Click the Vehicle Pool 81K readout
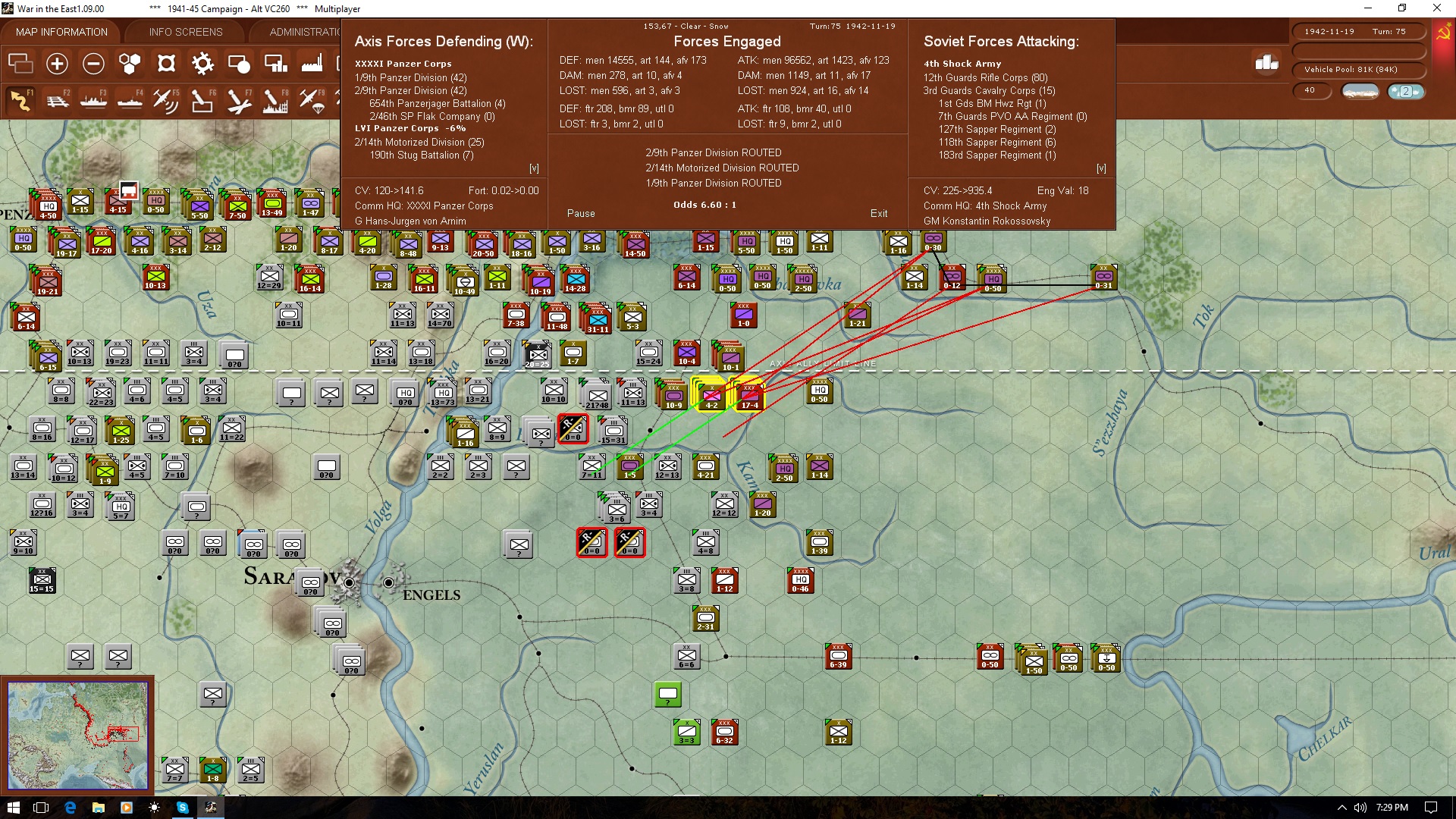The width and height of the screenshot is (1456, 819). (x=1358, y=70)
